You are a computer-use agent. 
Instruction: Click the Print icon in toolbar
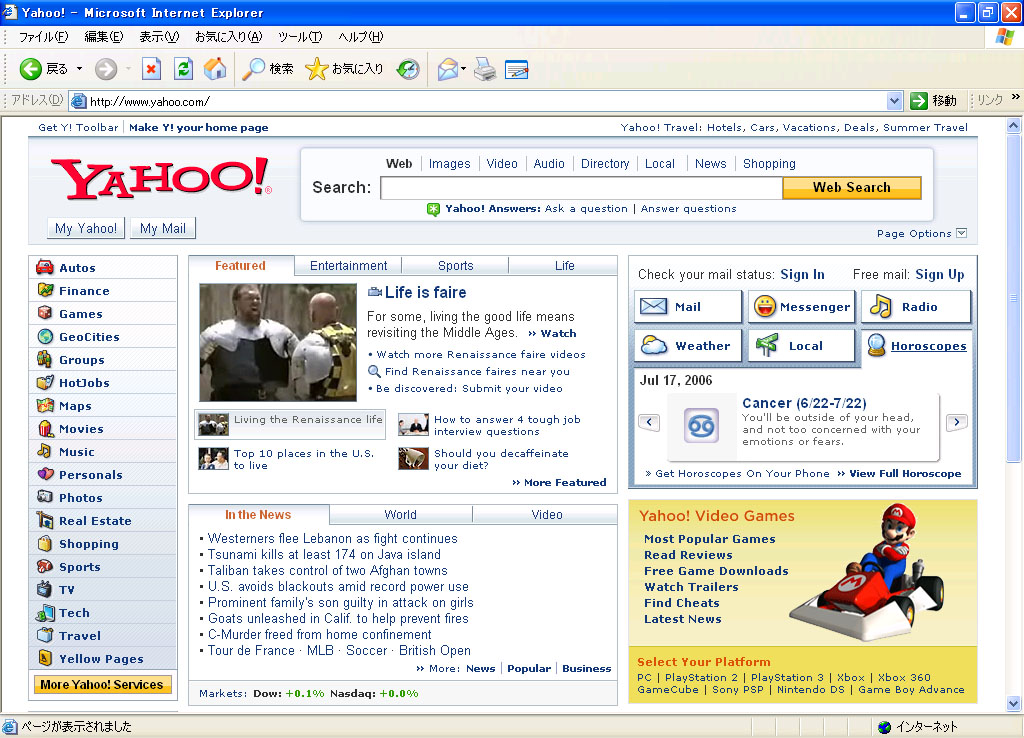485,69
